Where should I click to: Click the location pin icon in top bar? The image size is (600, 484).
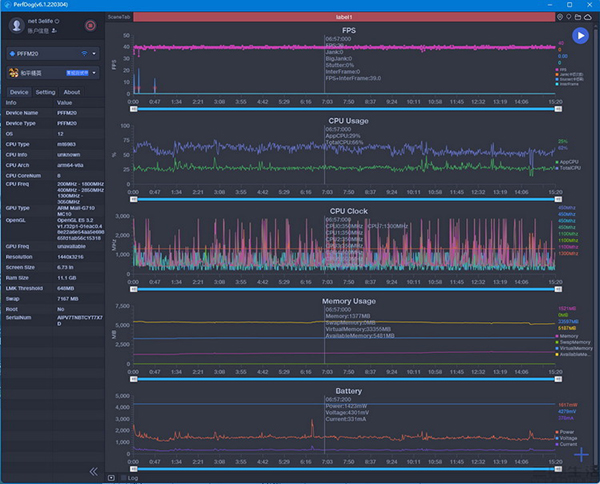[x=559, y=17]
